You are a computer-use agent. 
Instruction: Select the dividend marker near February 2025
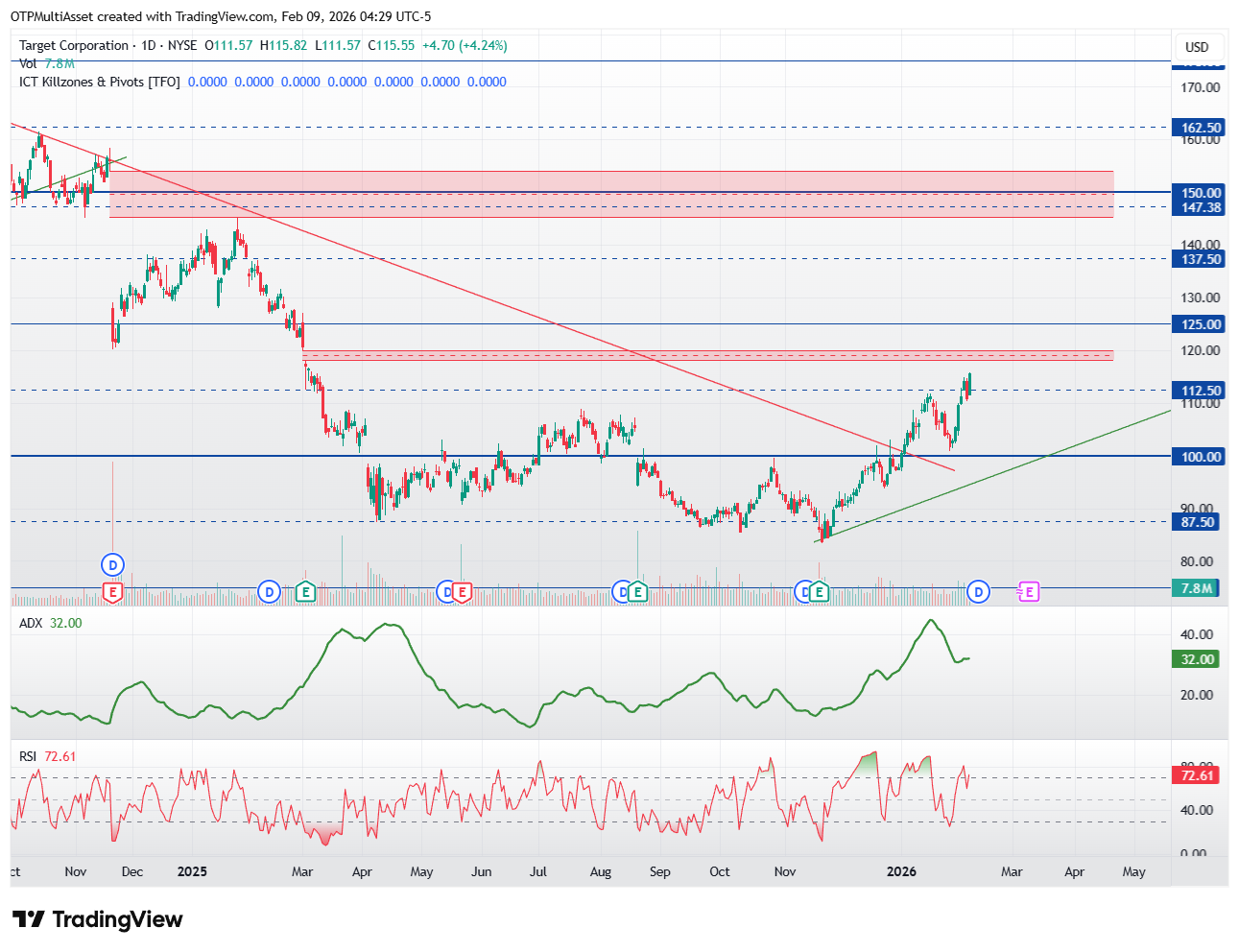(x=270, y=592)
